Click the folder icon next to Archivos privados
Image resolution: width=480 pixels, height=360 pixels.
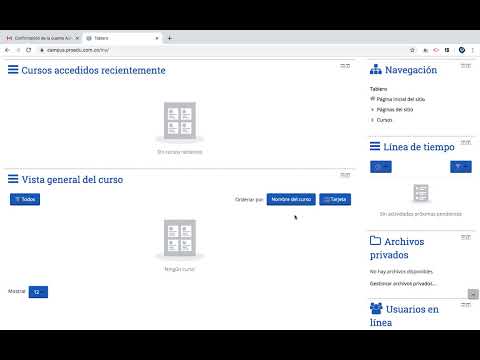(375, 240)
